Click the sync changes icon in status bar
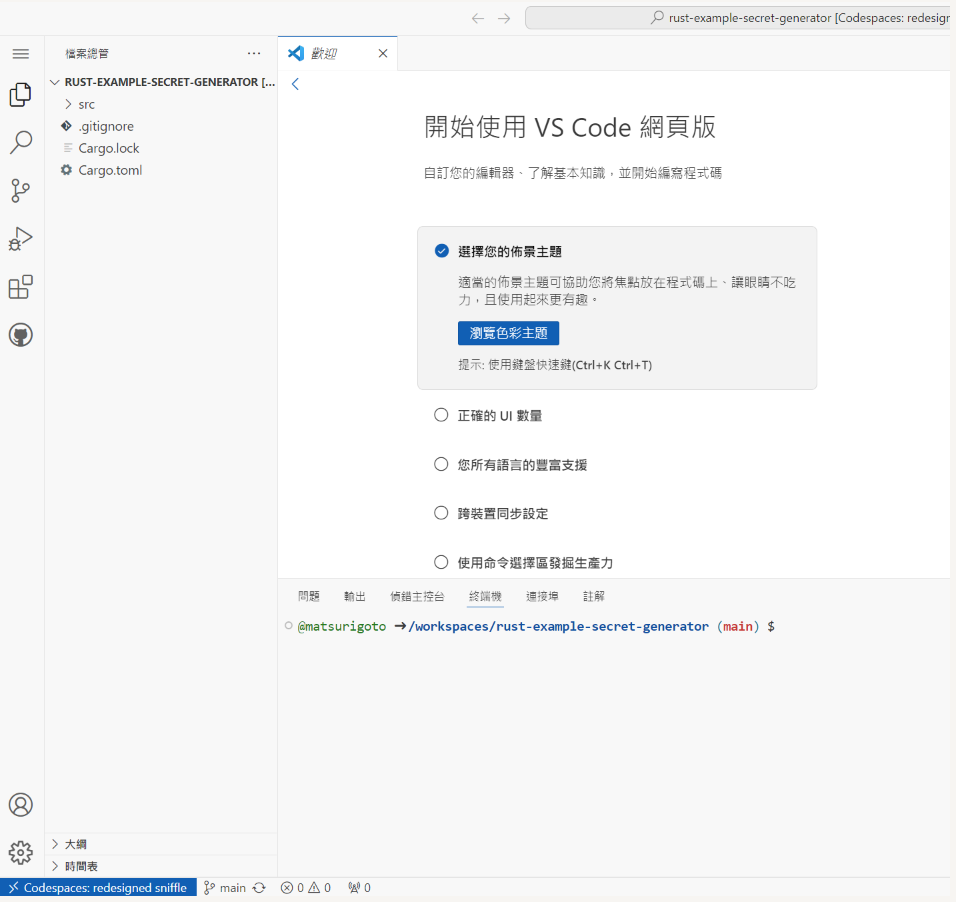This screenshot has width=956, height=902. [259, 888]
